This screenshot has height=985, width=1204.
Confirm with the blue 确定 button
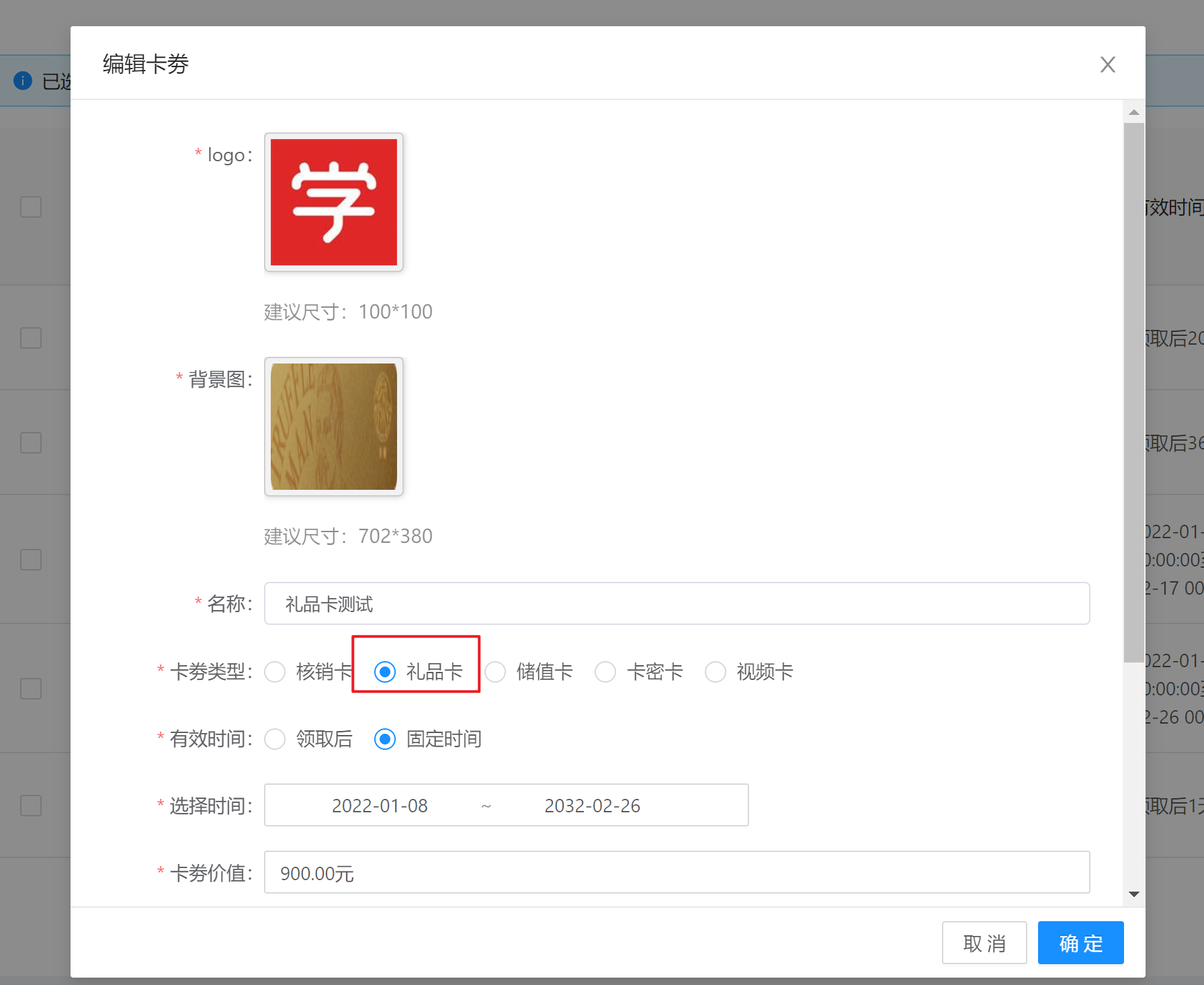[1080, 943]
